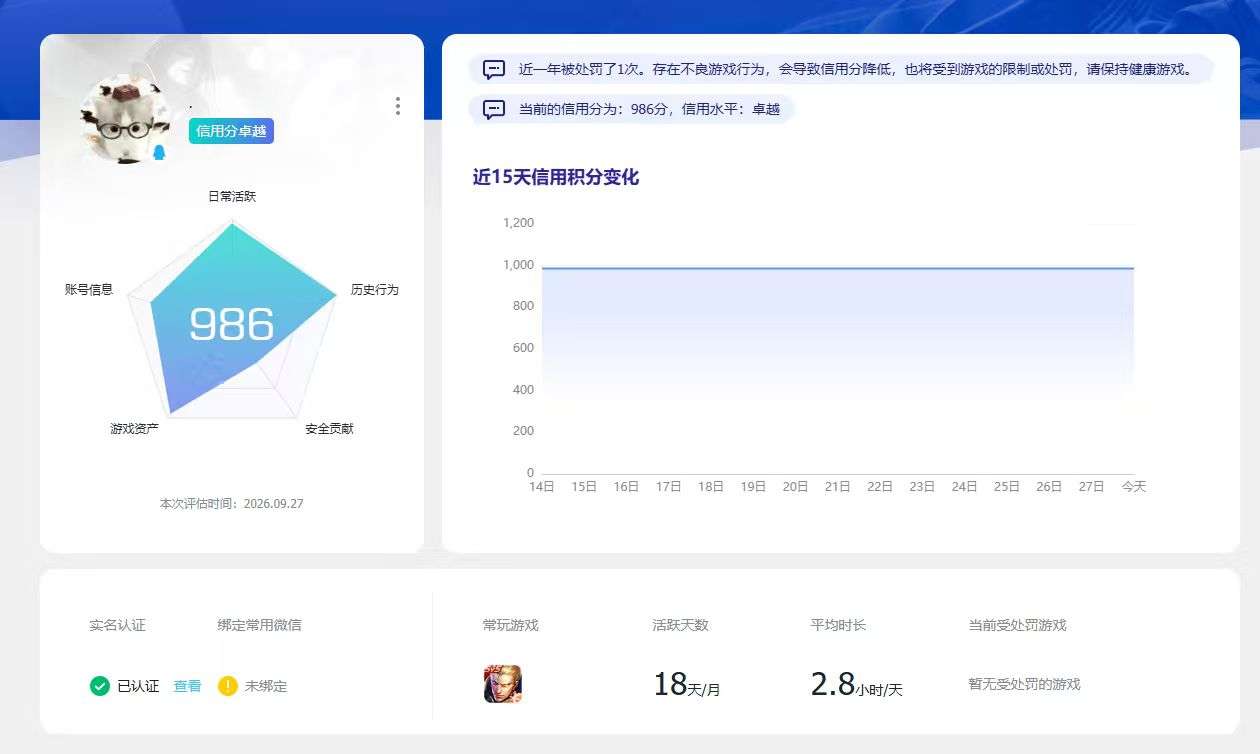Image resolution: width=1260 pixels, height=754 pixels.
Task: Click the 23日 axis label on chart
Action: [922, 487]
